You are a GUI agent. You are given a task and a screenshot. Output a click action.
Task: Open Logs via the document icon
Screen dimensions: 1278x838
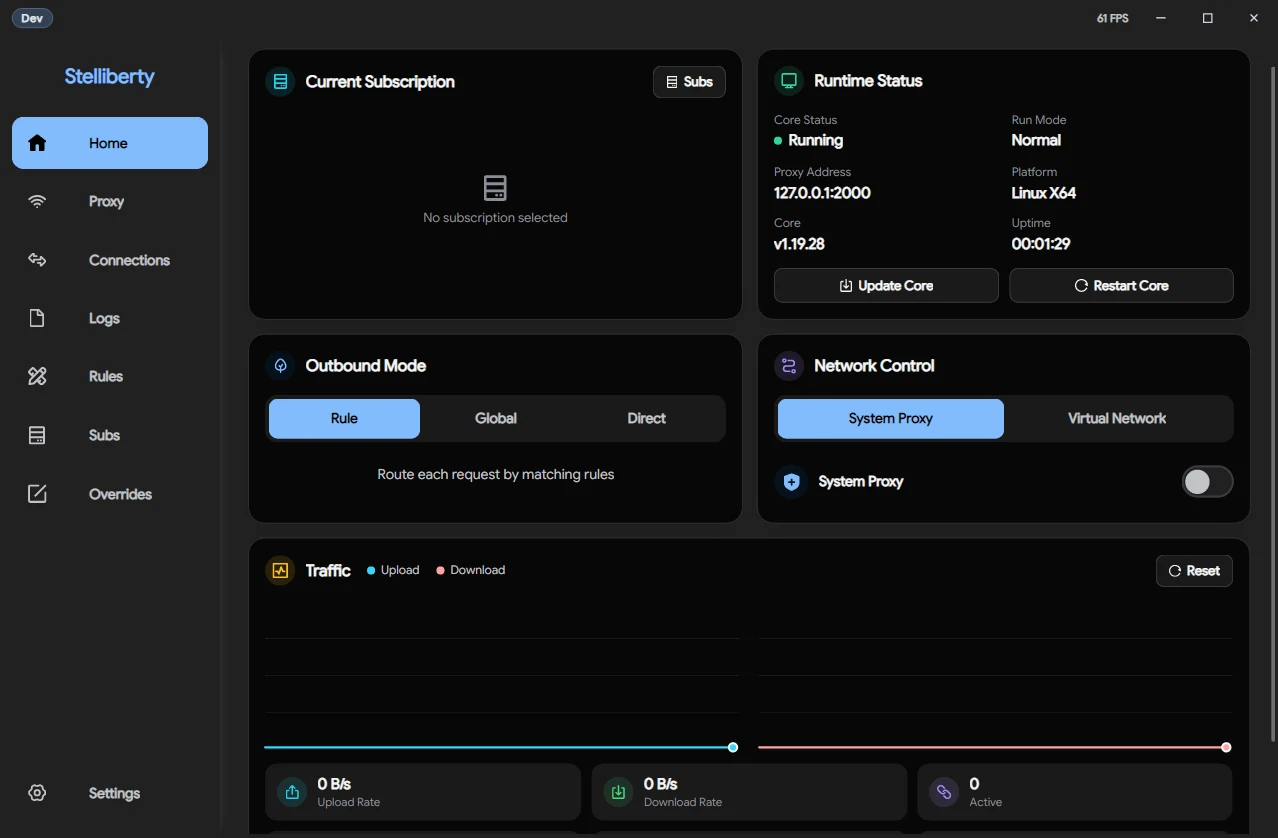click(x=37, y=318)
